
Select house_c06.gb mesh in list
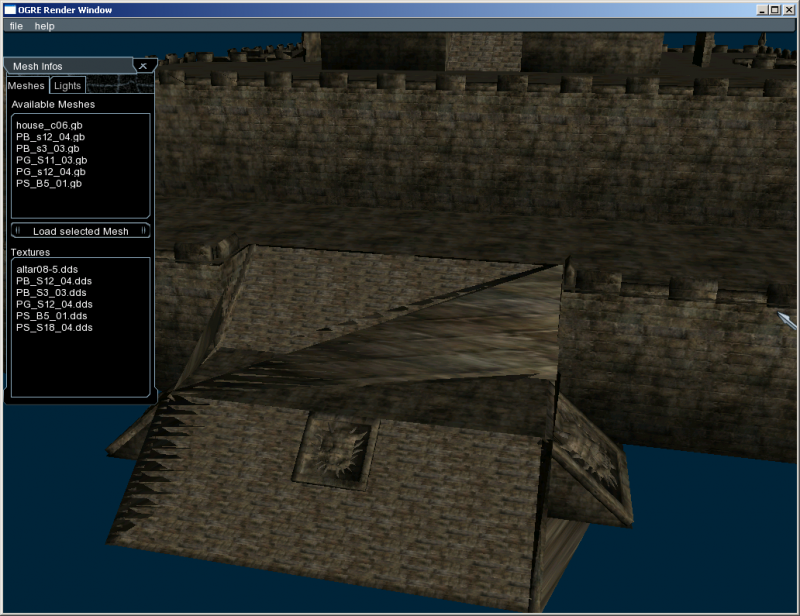[x=49, y=125]
